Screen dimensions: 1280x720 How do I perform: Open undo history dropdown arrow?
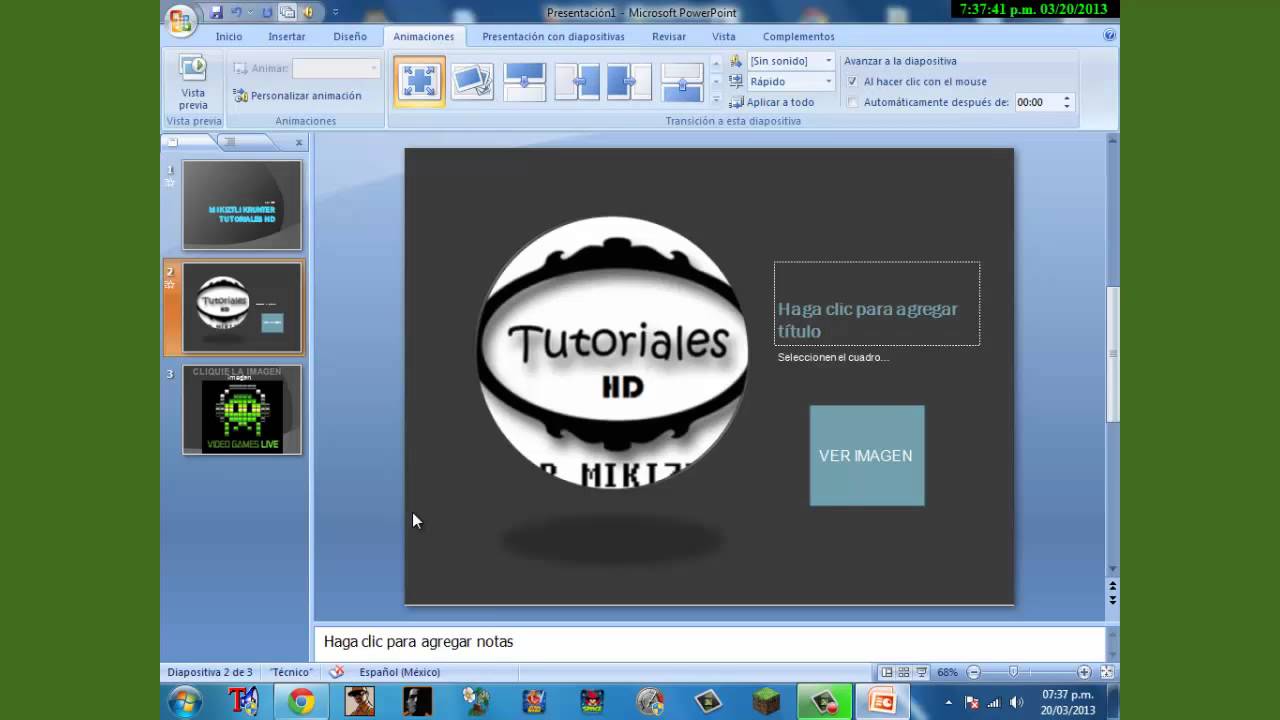[x=250, y=12]
